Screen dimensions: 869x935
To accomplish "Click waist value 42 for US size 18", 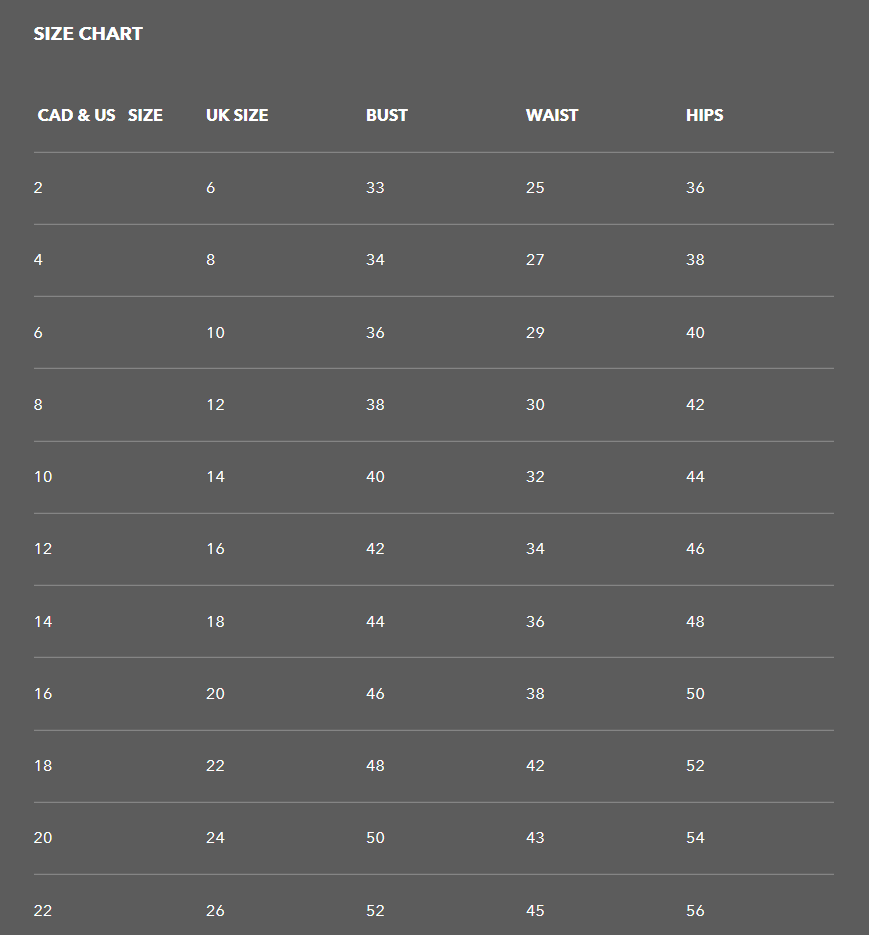I will [535, 766].
